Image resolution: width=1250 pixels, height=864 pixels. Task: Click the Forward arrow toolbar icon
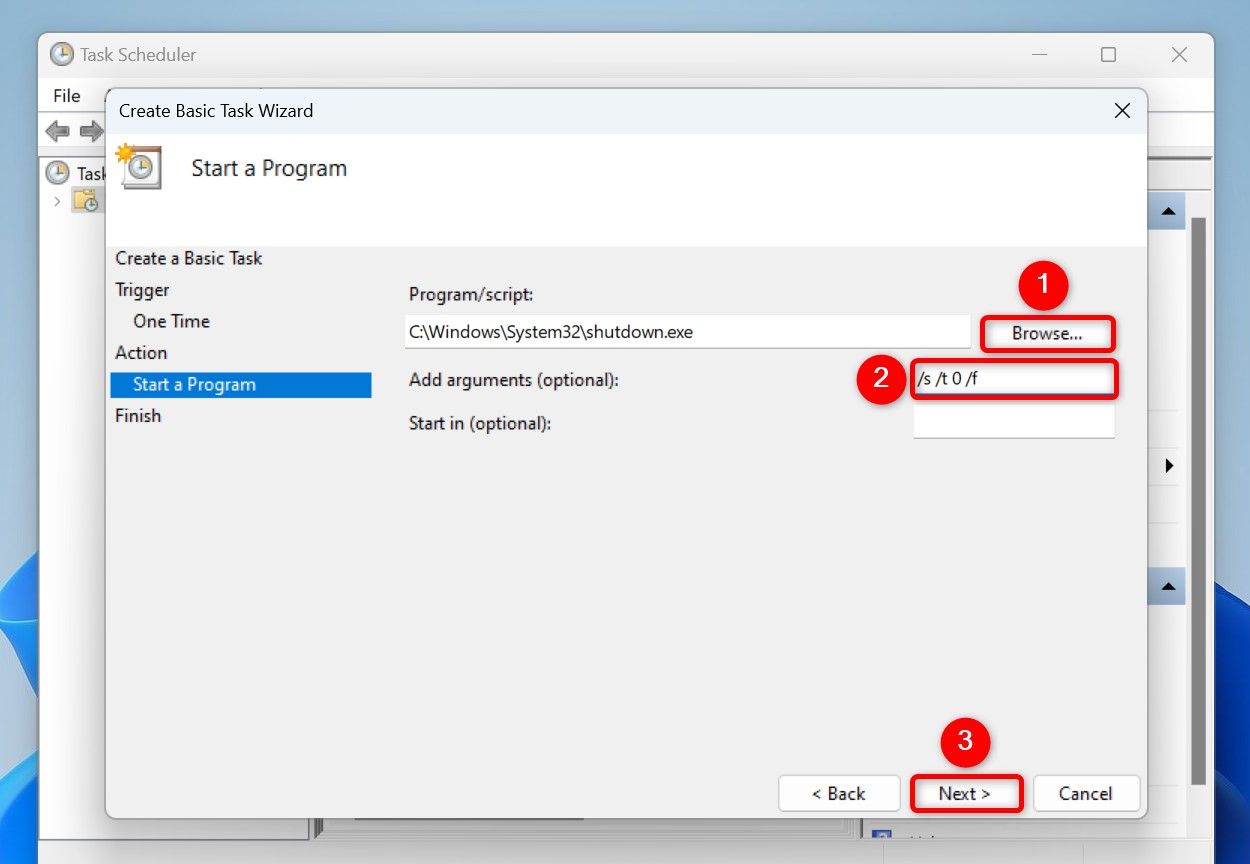click(92, 131)
